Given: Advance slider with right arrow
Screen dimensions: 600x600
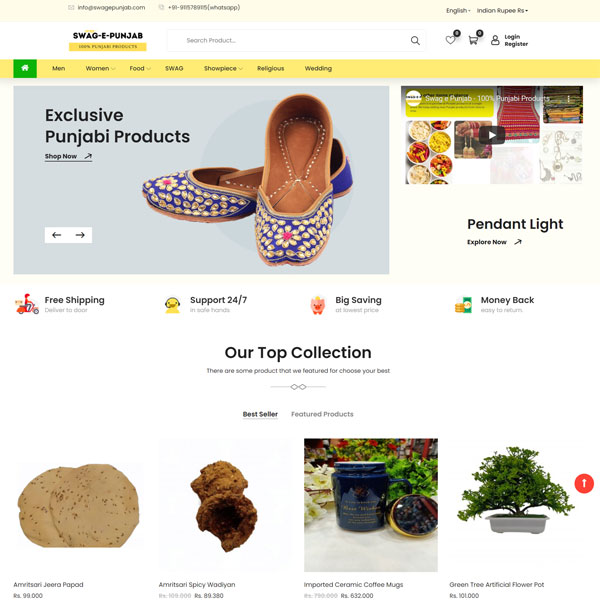Looking at the screenshot, I should pyautogui.click(x=80, y=235).
